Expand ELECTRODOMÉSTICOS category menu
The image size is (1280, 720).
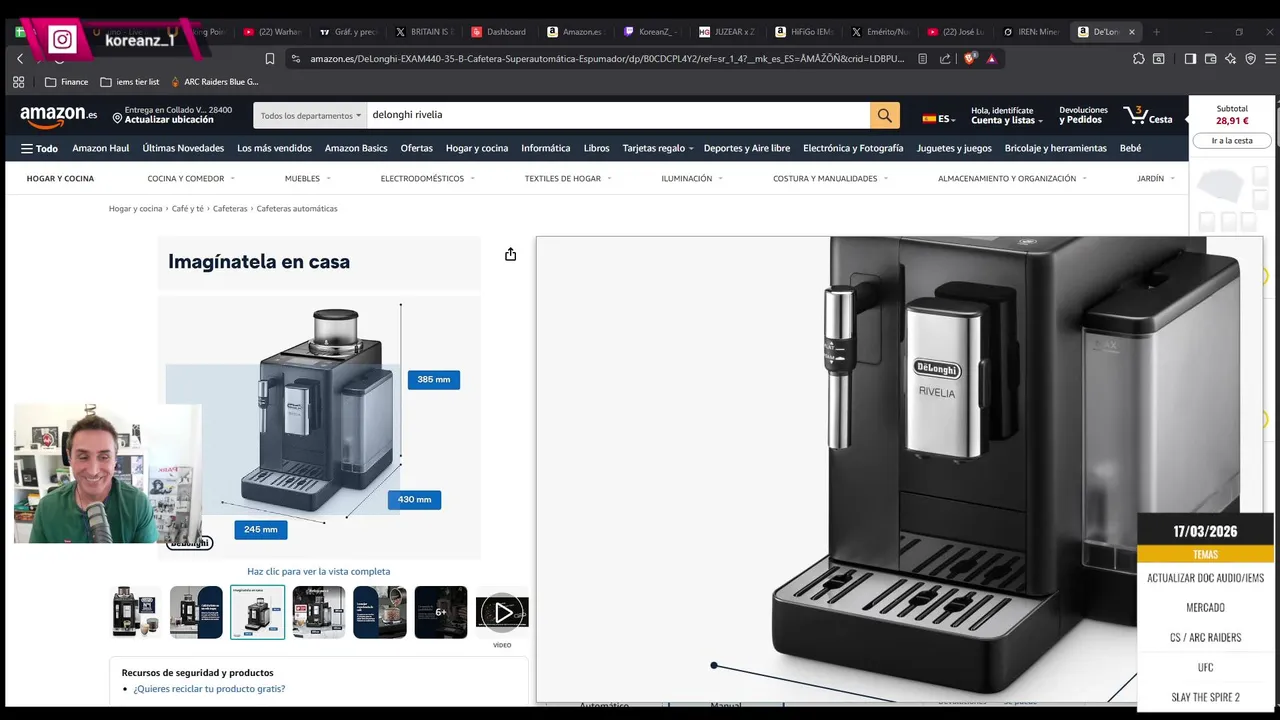click(x=428, y=179)
